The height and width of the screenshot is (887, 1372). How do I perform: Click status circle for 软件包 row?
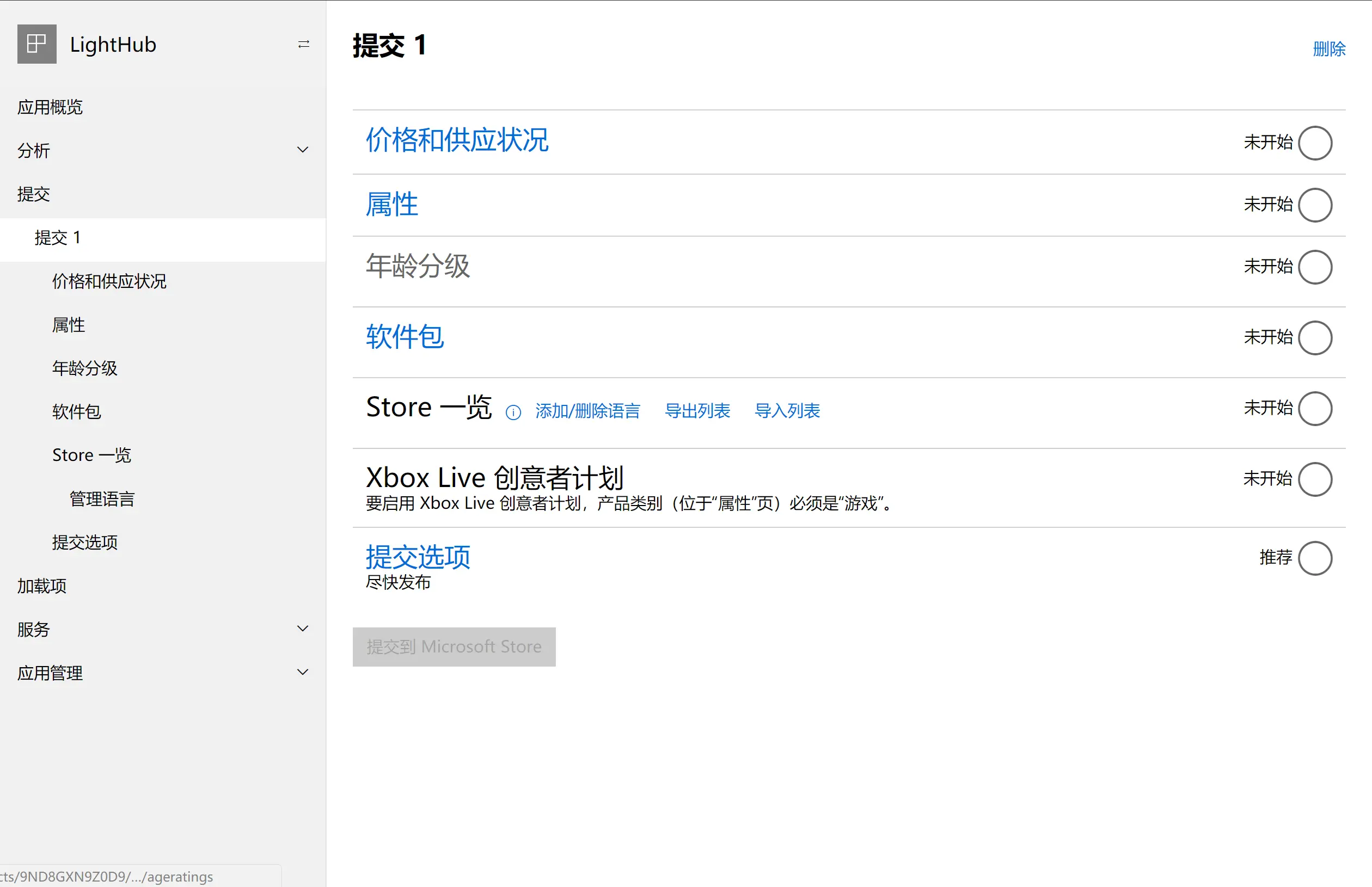click(1314, 337)
